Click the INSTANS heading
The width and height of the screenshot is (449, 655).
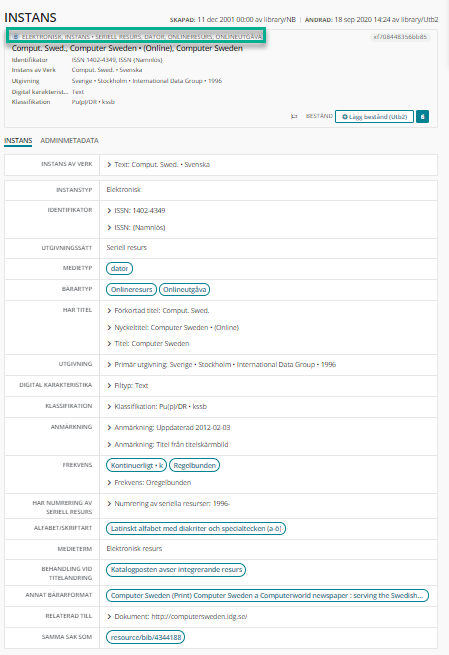click(x=30, y=18)
